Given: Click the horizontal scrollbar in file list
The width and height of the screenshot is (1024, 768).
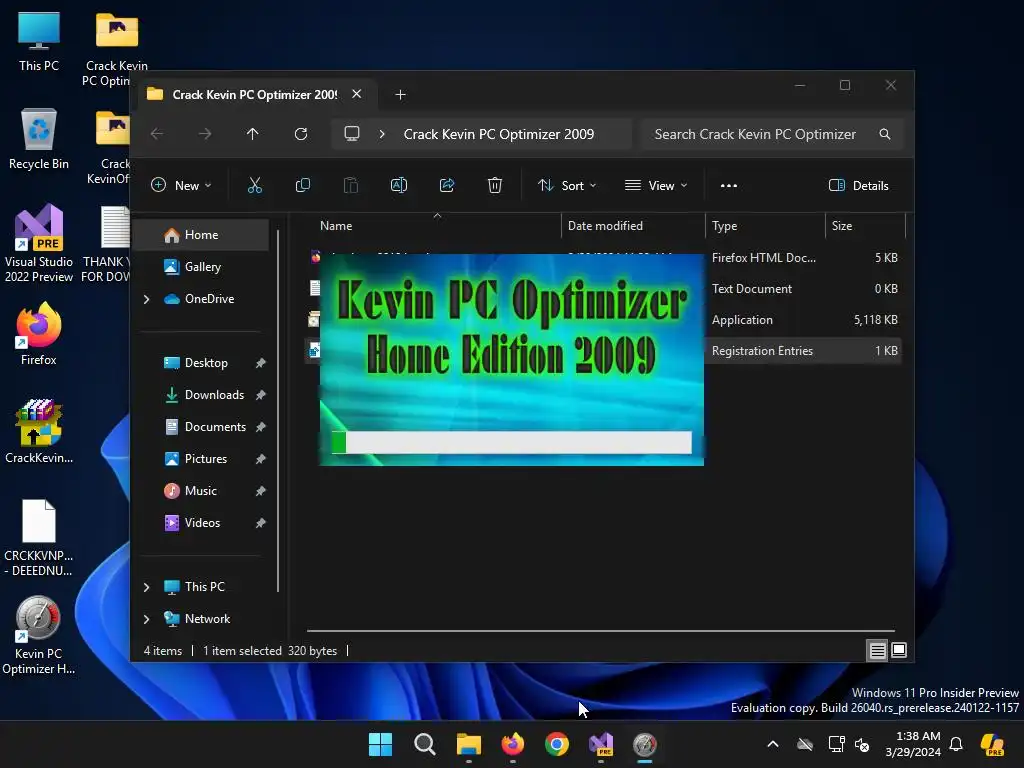Looking at the screenshot, I should point(601,631).
